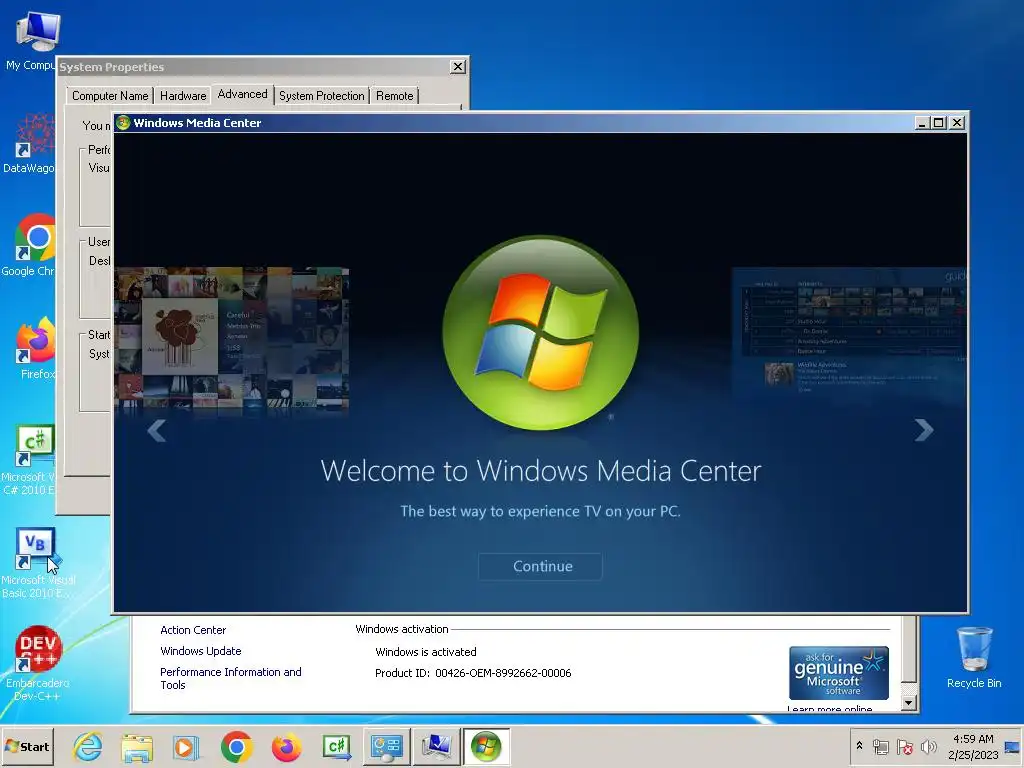Click Windows Media Center title bar icon

tap(123, 123)
